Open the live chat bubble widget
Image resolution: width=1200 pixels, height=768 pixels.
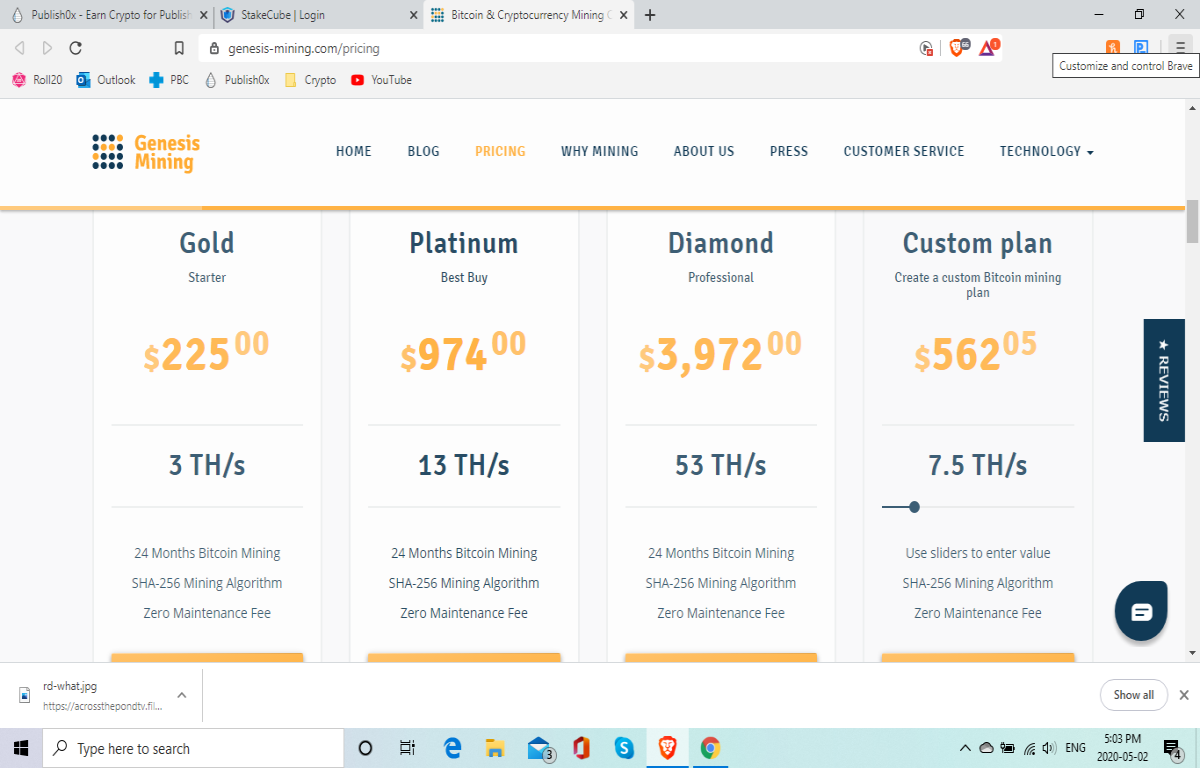[1141, 611]
